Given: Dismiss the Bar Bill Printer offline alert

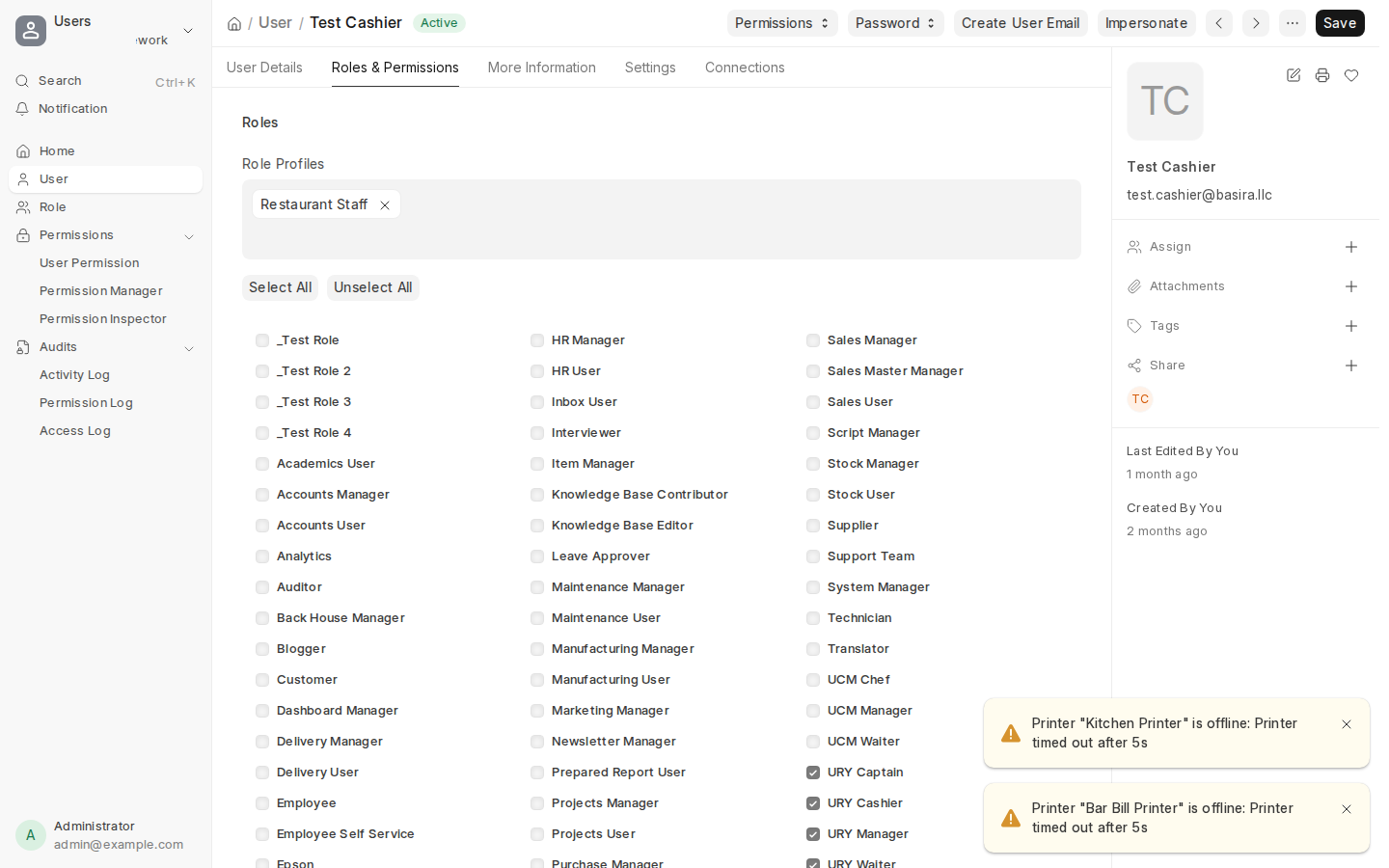Looking at the screenshot, I should point(1347,809).
